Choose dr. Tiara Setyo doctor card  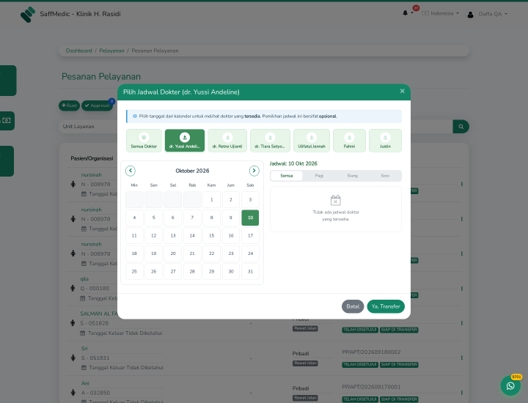270,140
